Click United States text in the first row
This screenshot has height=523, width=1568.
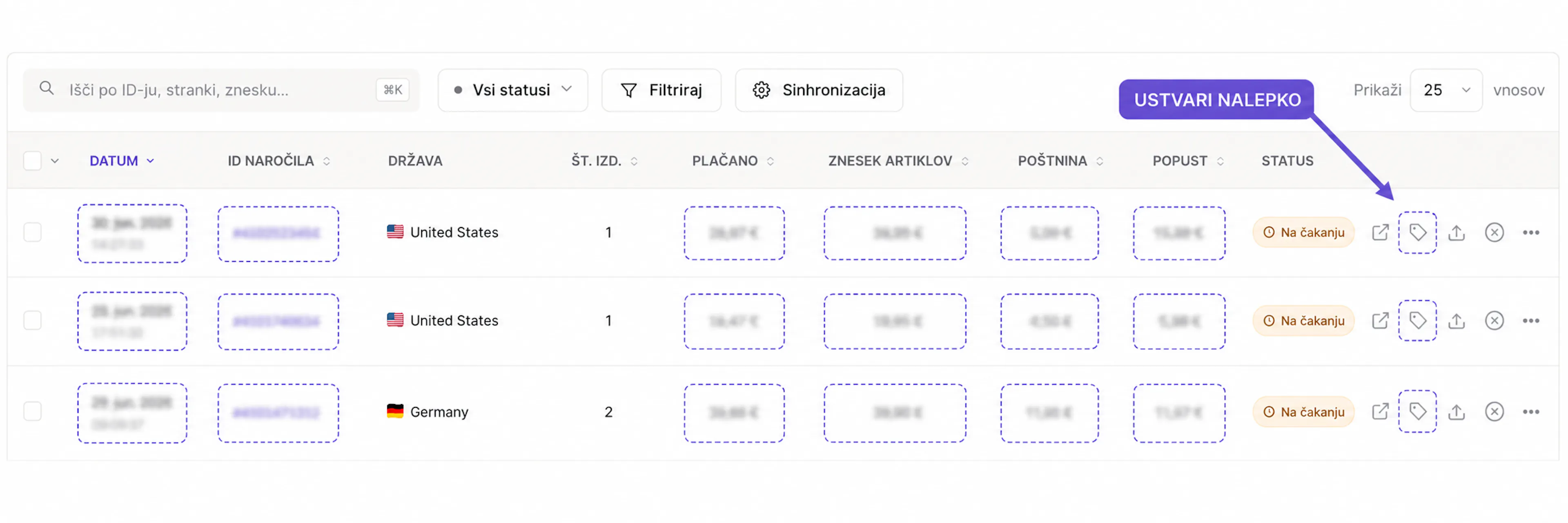click(x=454, y=232)
